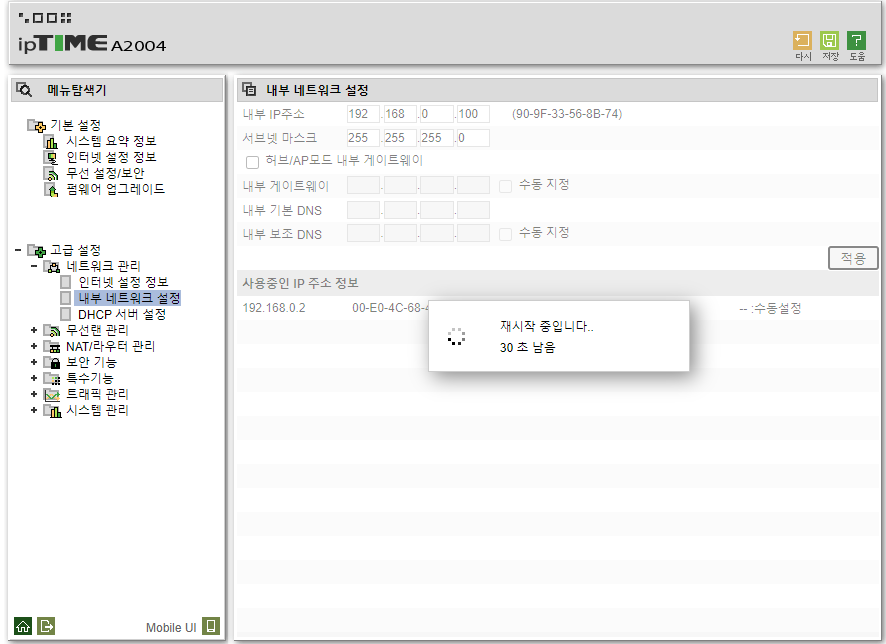Viewport: 886px width, 644px height.
Task: Click the ipTIME A2004 logo
Action: point(92,43)
